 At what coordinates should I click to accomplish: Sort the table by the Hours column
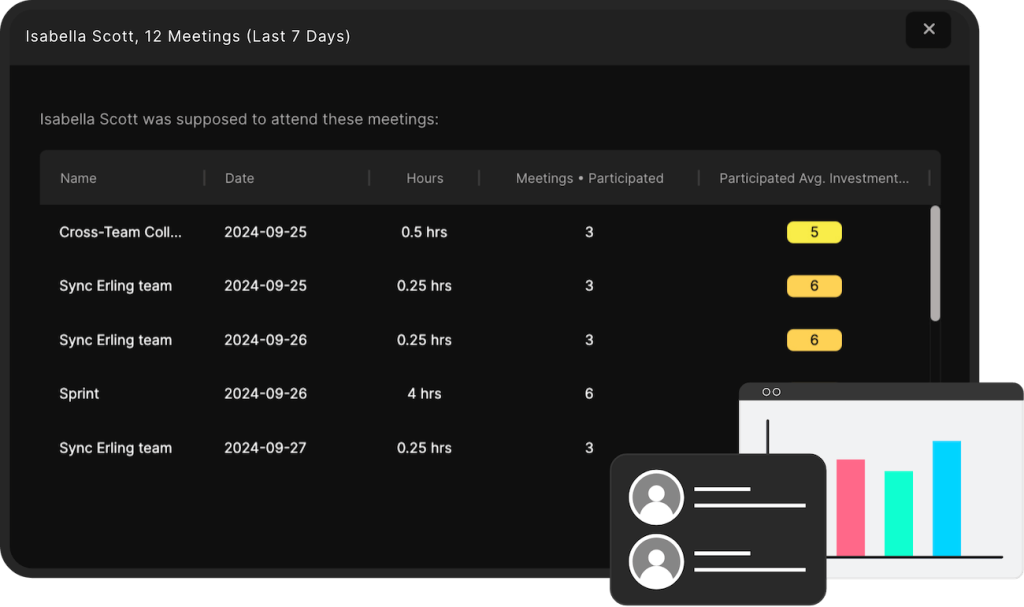click(424, 178)
